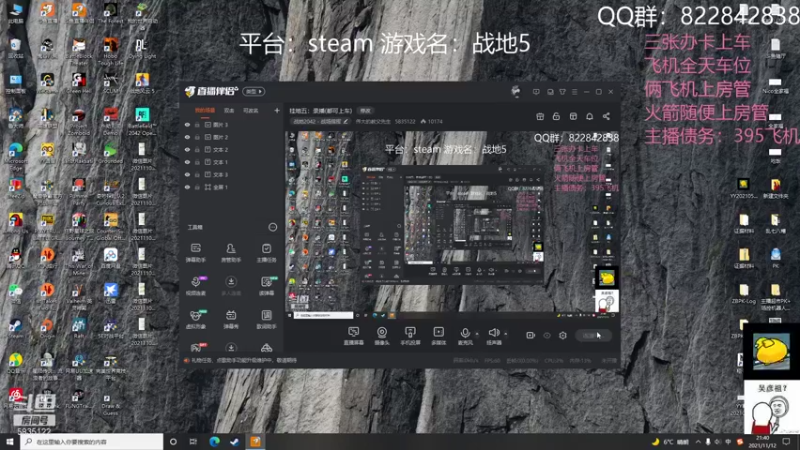Open the hamburger menu in title bar

point(574,92)
